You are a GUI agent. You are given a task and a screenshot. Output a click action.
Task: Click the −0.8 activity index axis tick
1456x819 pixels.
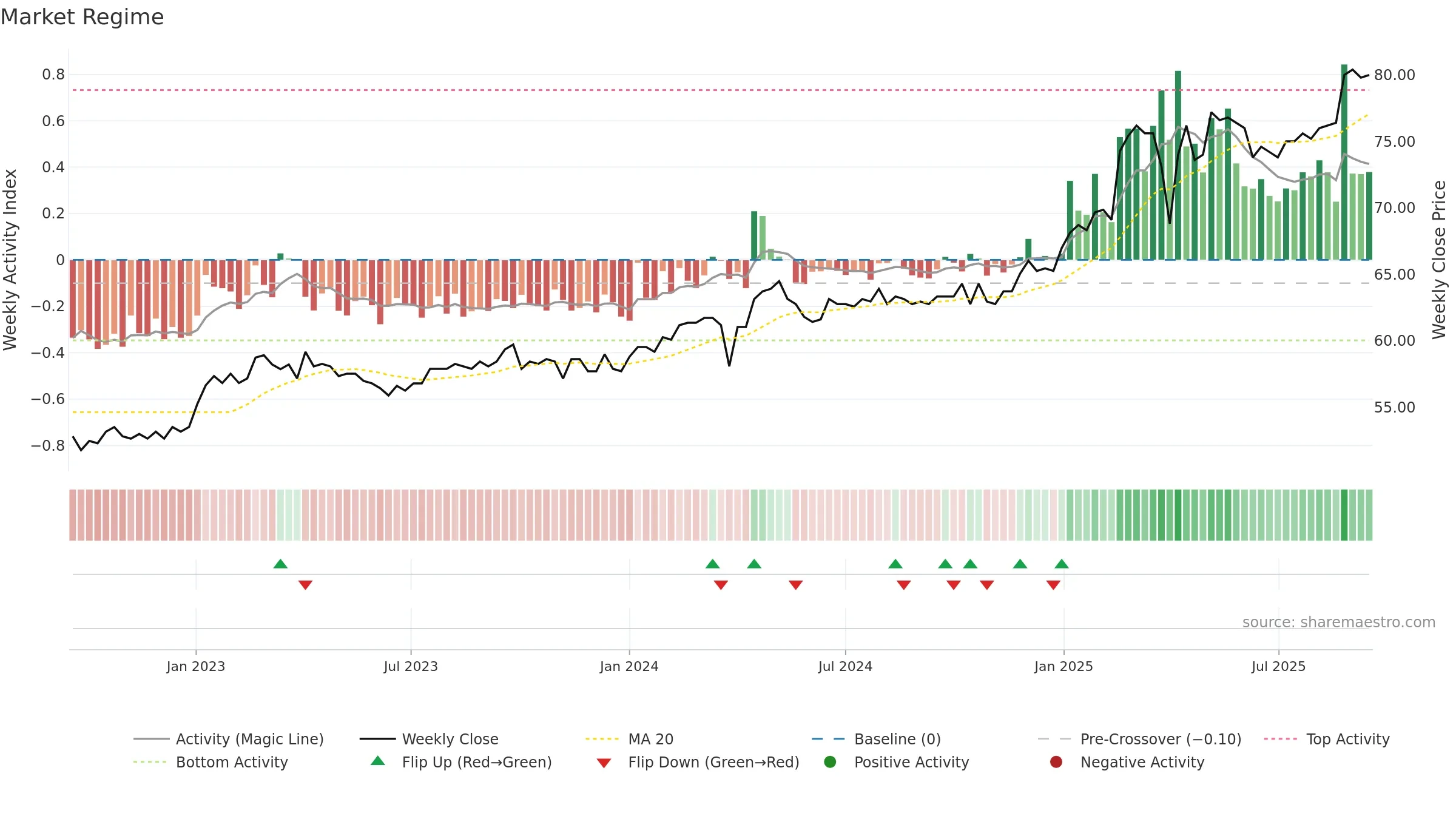(x=48, y=445)
